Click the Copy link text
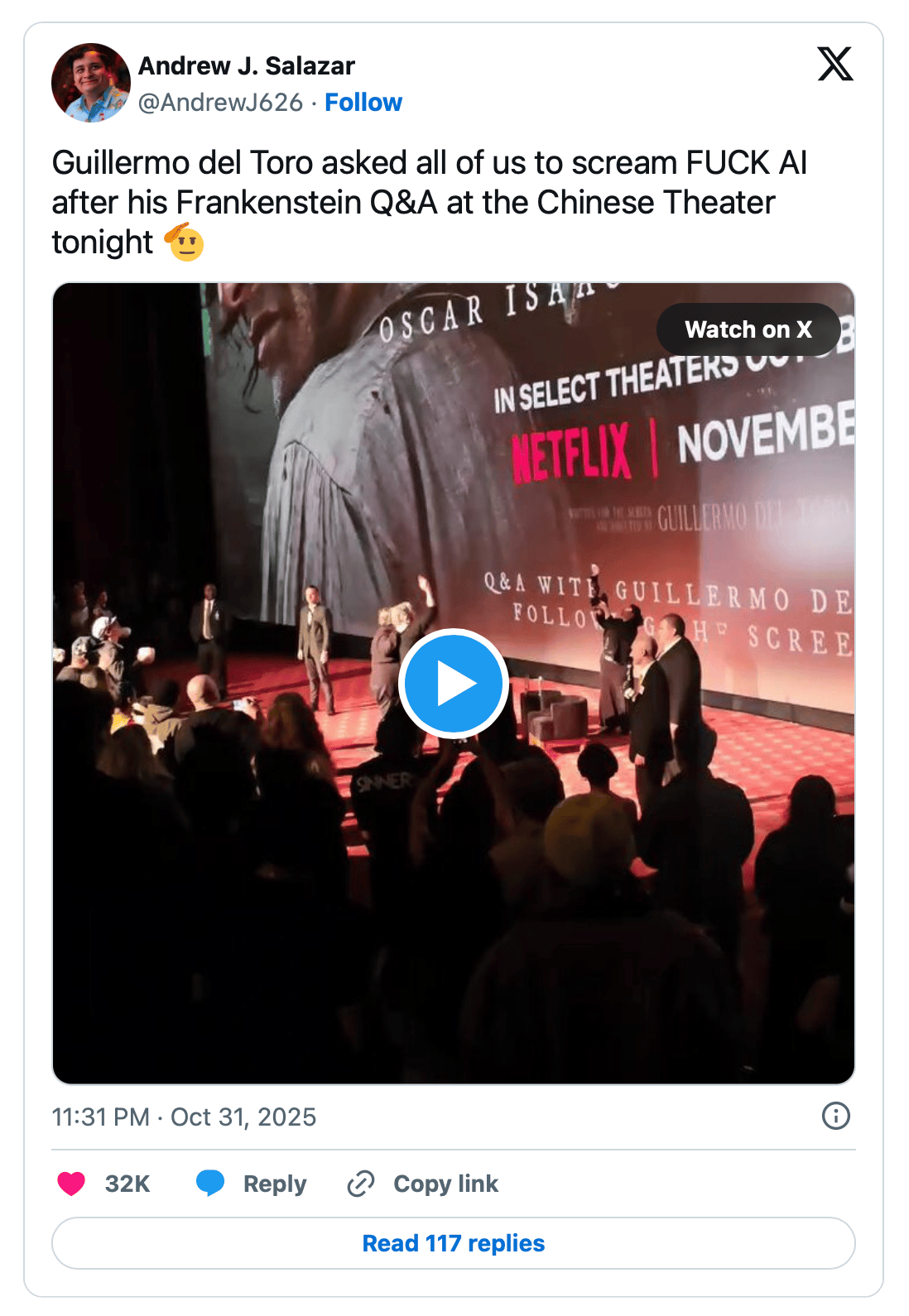This screenshot has width=909, height=1316. click(x=445, y=1184)
